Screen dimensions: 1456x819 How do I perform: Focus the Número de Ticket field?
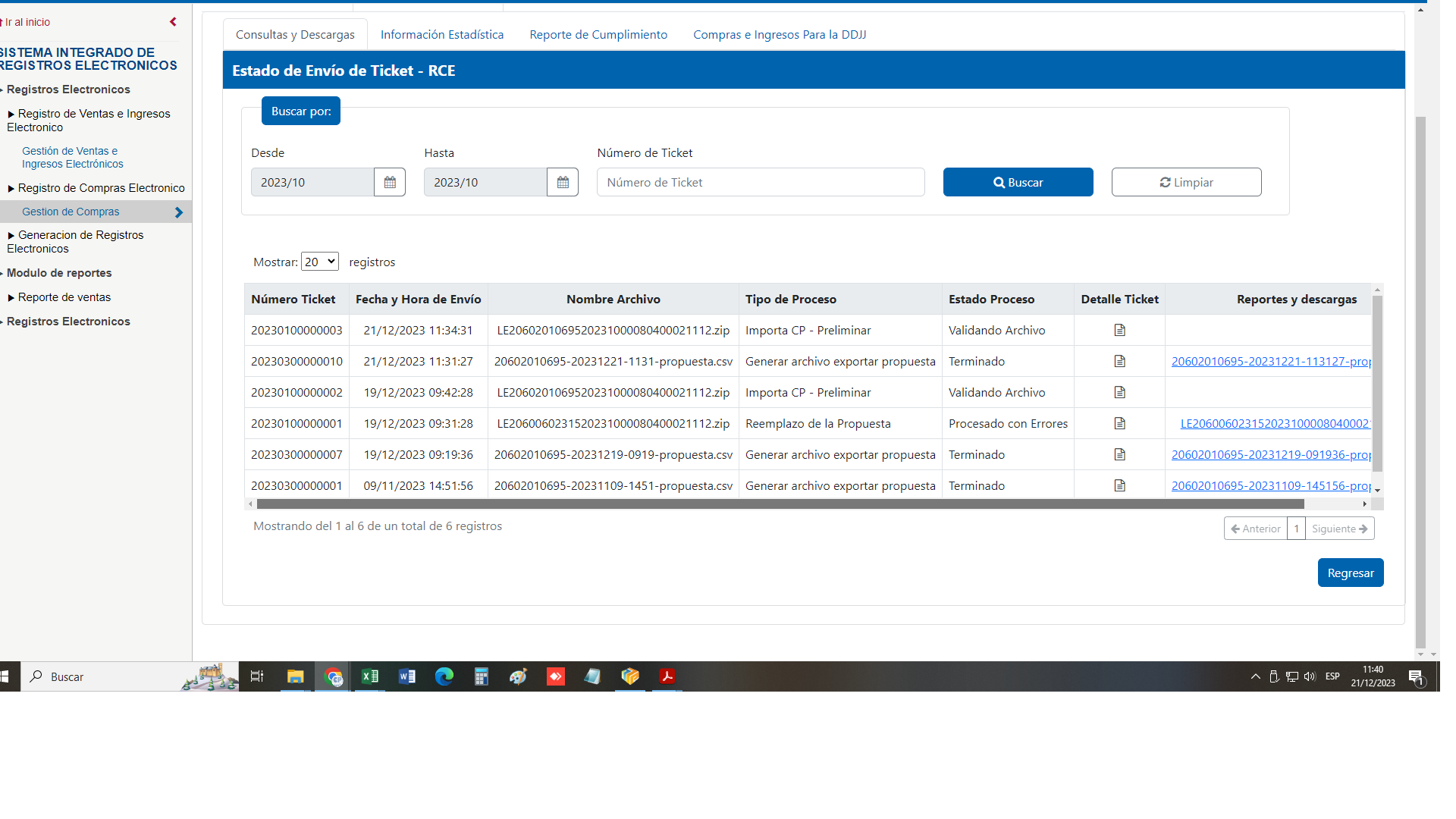[x=760, y=182]
